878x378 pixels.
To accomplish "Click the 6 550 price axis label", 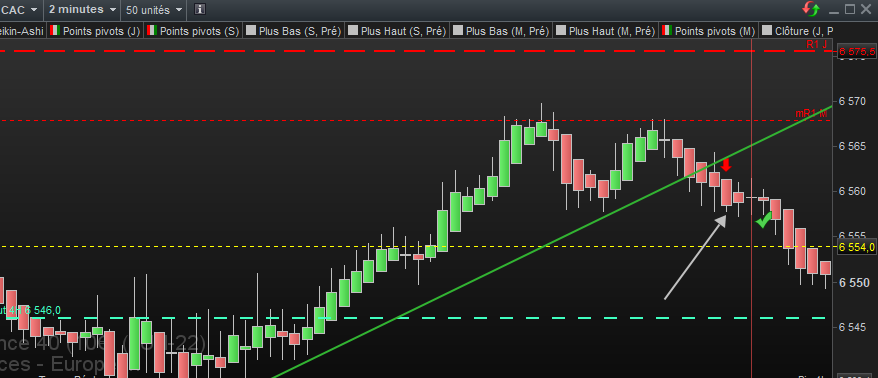I will pyautogui.click(x=853, y=283).
